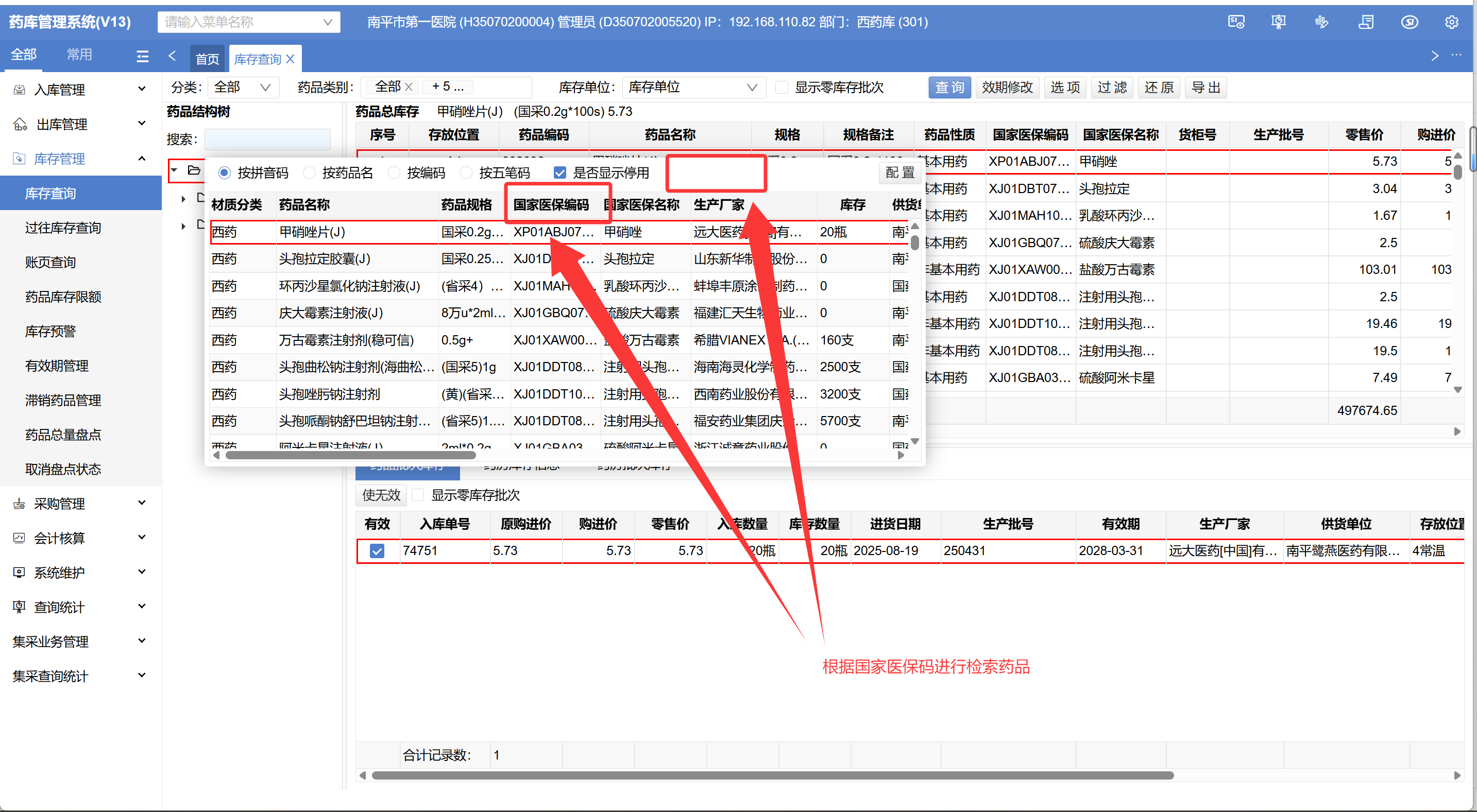Click the popup horizontal scrollbar thumb
Viewport: 1477px width, 812px height.
[x=350, y=455]
